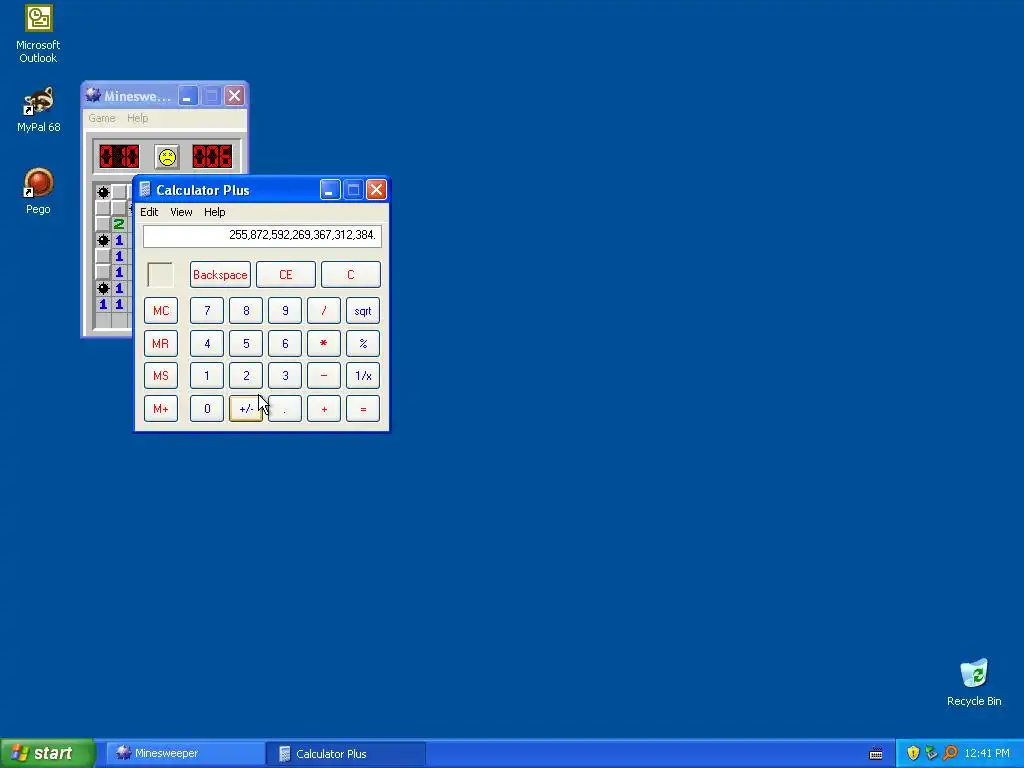Click the calculator number display field
The width and height of the screenshot is (1024, 768).
click(262, 236)
